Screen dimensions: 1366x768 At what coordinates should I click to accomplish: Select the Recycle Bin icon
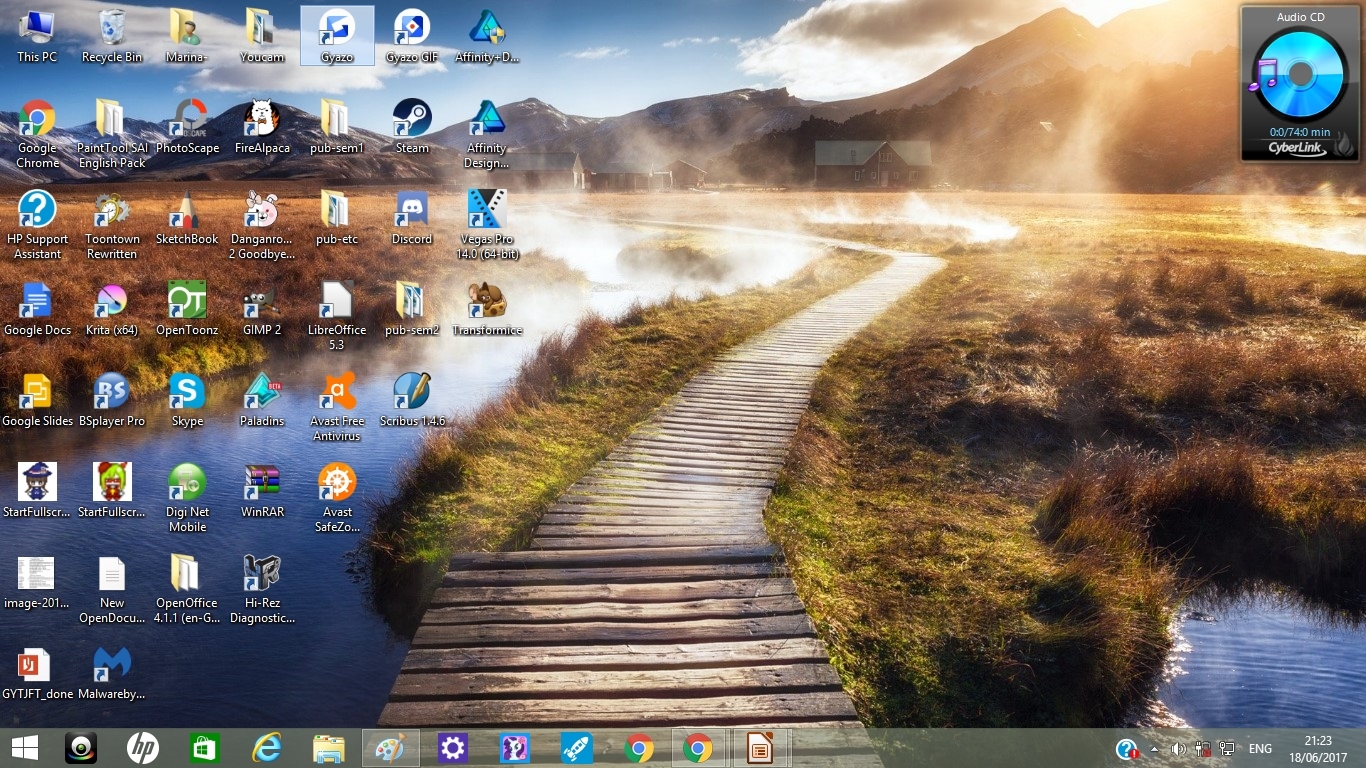click(x=112, y=36)
